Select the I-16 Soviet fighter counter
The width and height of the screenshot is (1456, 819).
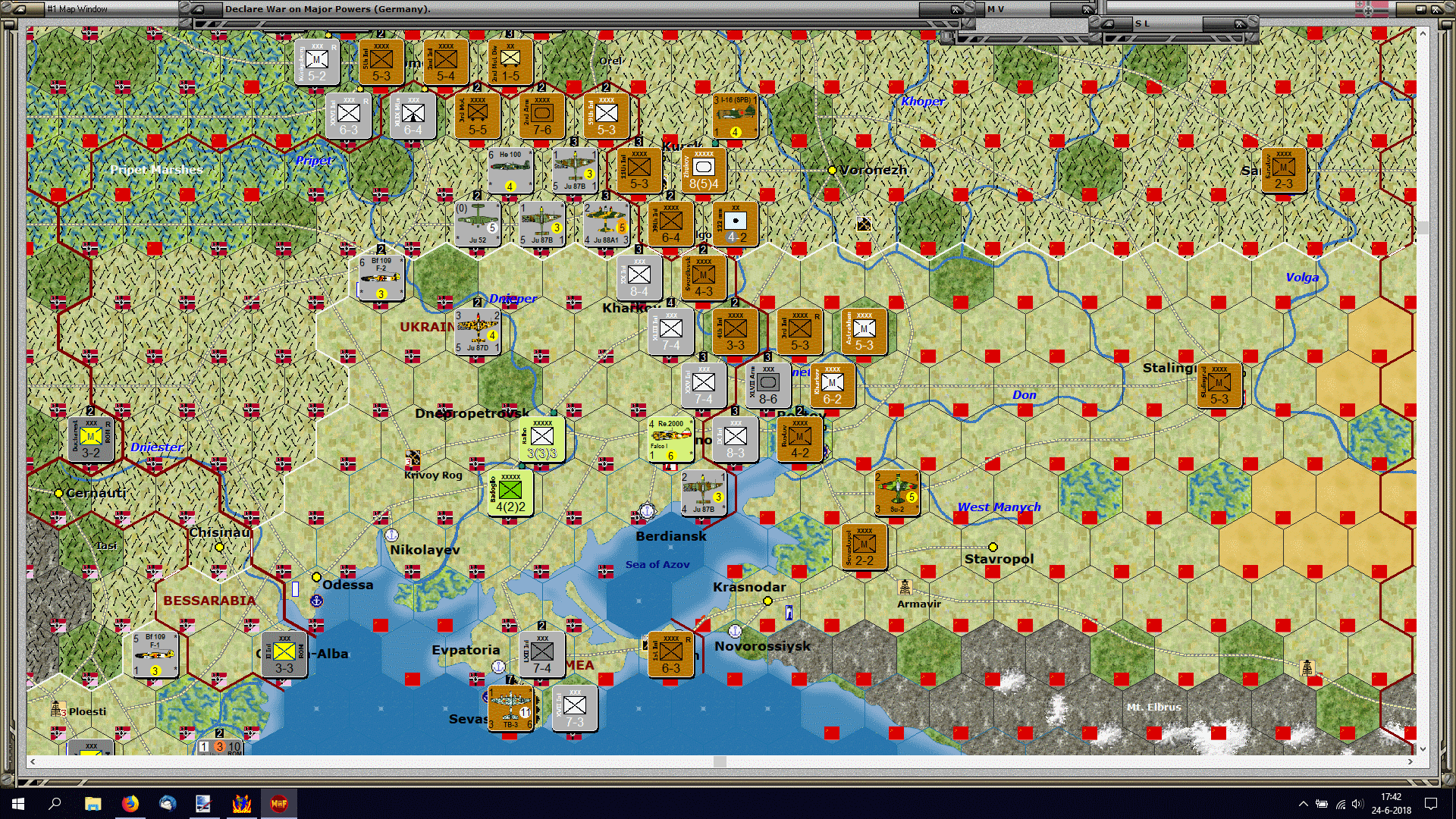pyautogui.click(x=735, y=116)
